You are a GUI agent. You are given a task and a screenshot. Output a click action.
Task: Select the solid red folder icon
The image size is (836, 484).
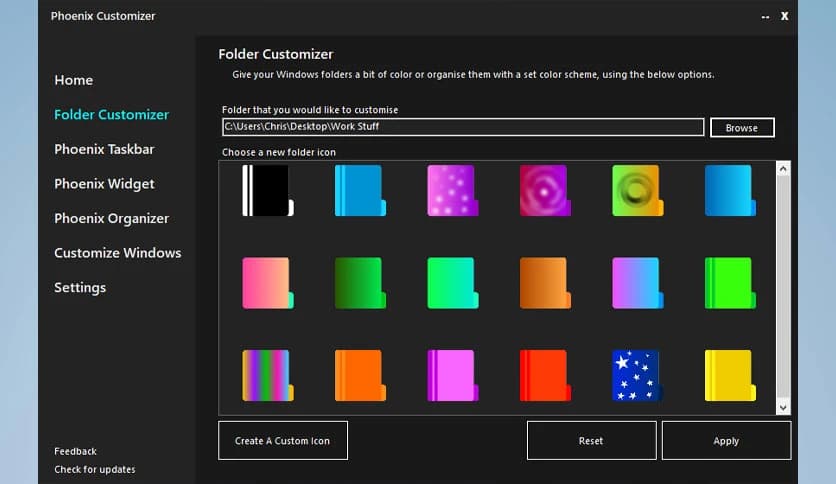coord(545,375)
